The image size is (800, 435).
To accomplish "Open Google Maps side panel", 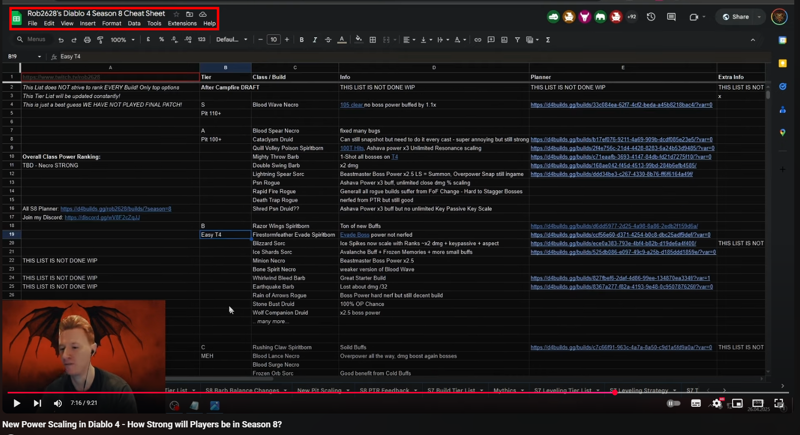I will (783, 132).
